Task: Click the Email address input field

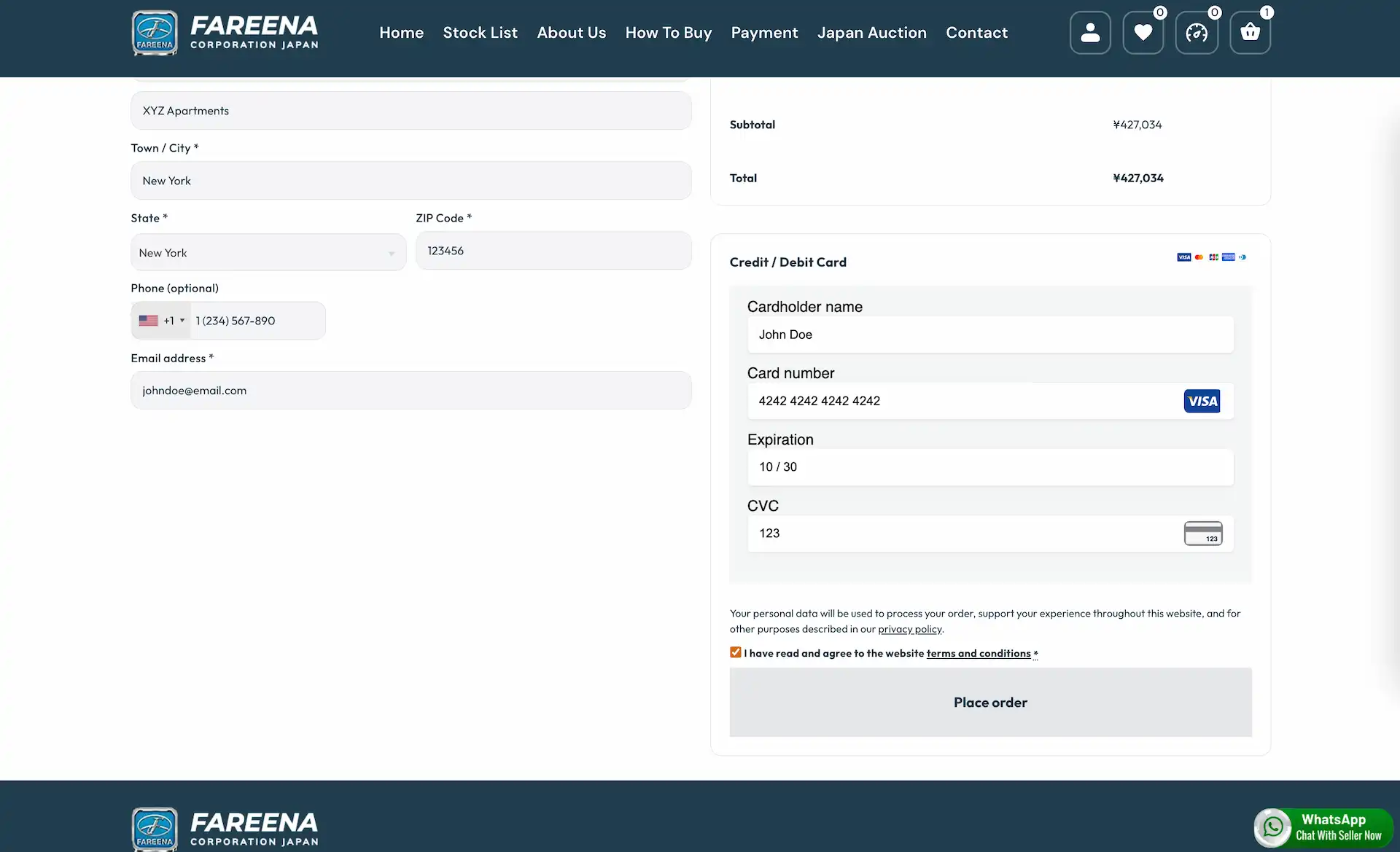Action: pos(411,391)
